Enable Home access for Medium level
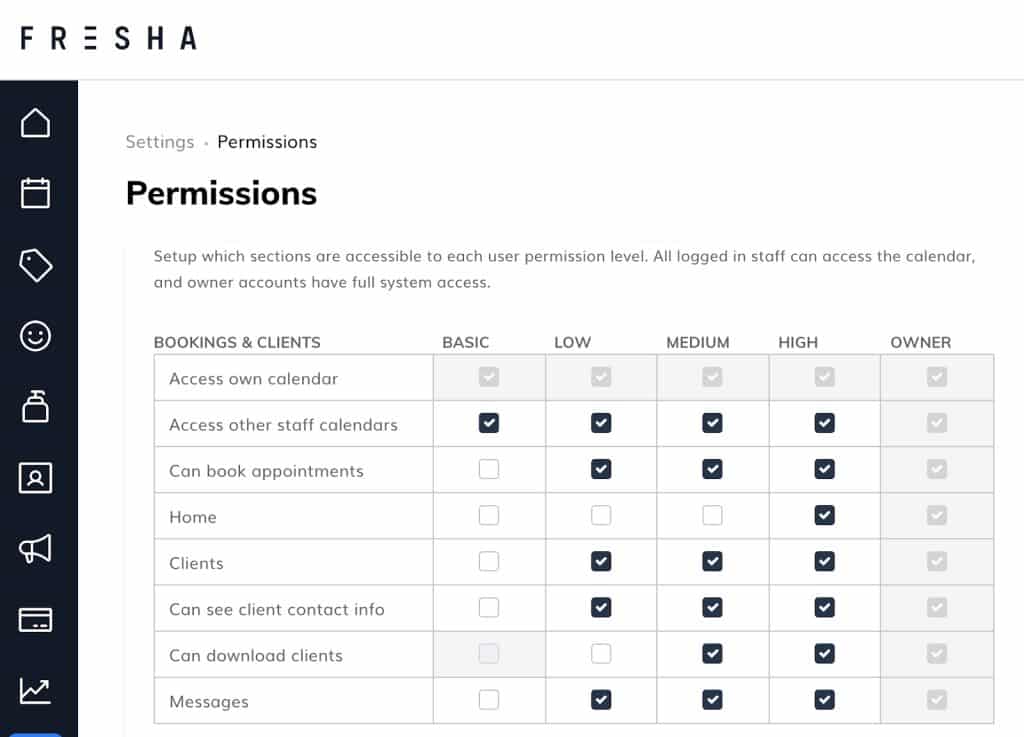The image size is (1024, 737). click(713, 515)
